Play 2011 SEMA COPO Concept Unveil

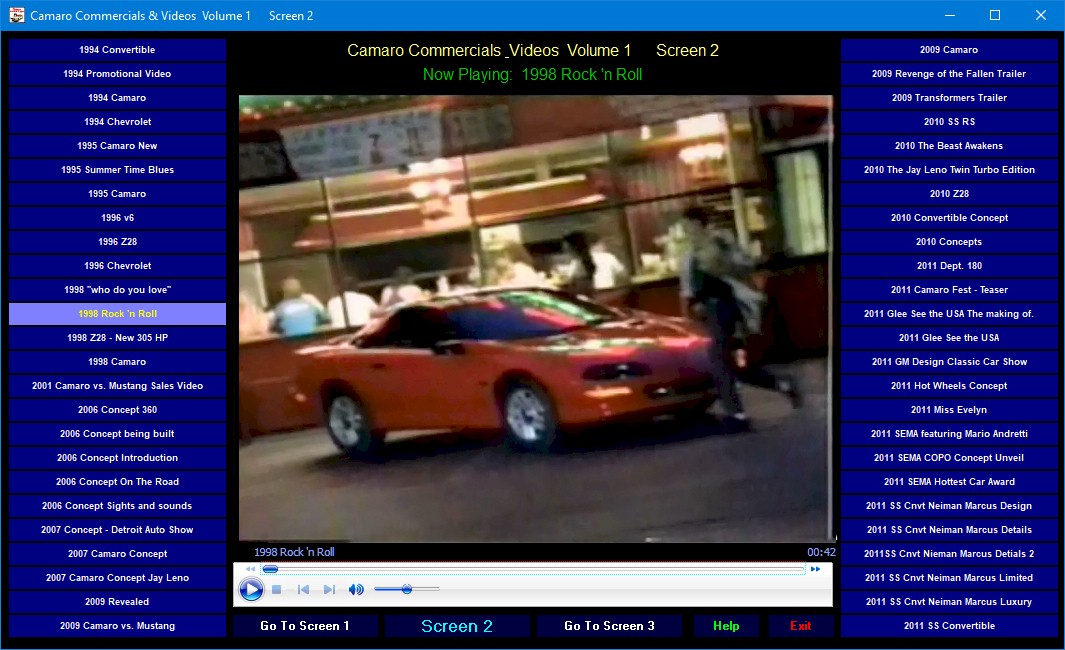click(949, 457)
